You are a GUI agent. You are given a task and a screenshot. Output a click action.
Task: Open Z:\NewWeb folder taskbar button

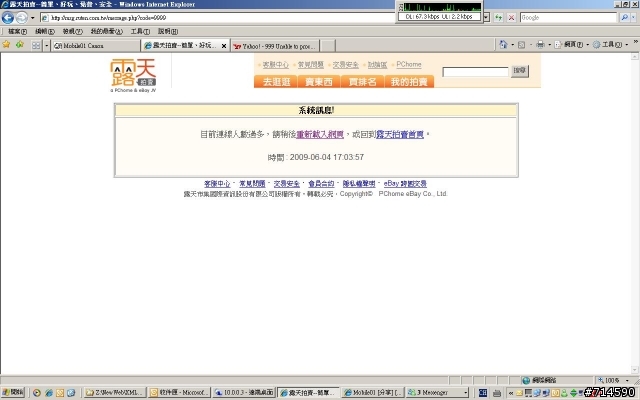pos(114,392)
